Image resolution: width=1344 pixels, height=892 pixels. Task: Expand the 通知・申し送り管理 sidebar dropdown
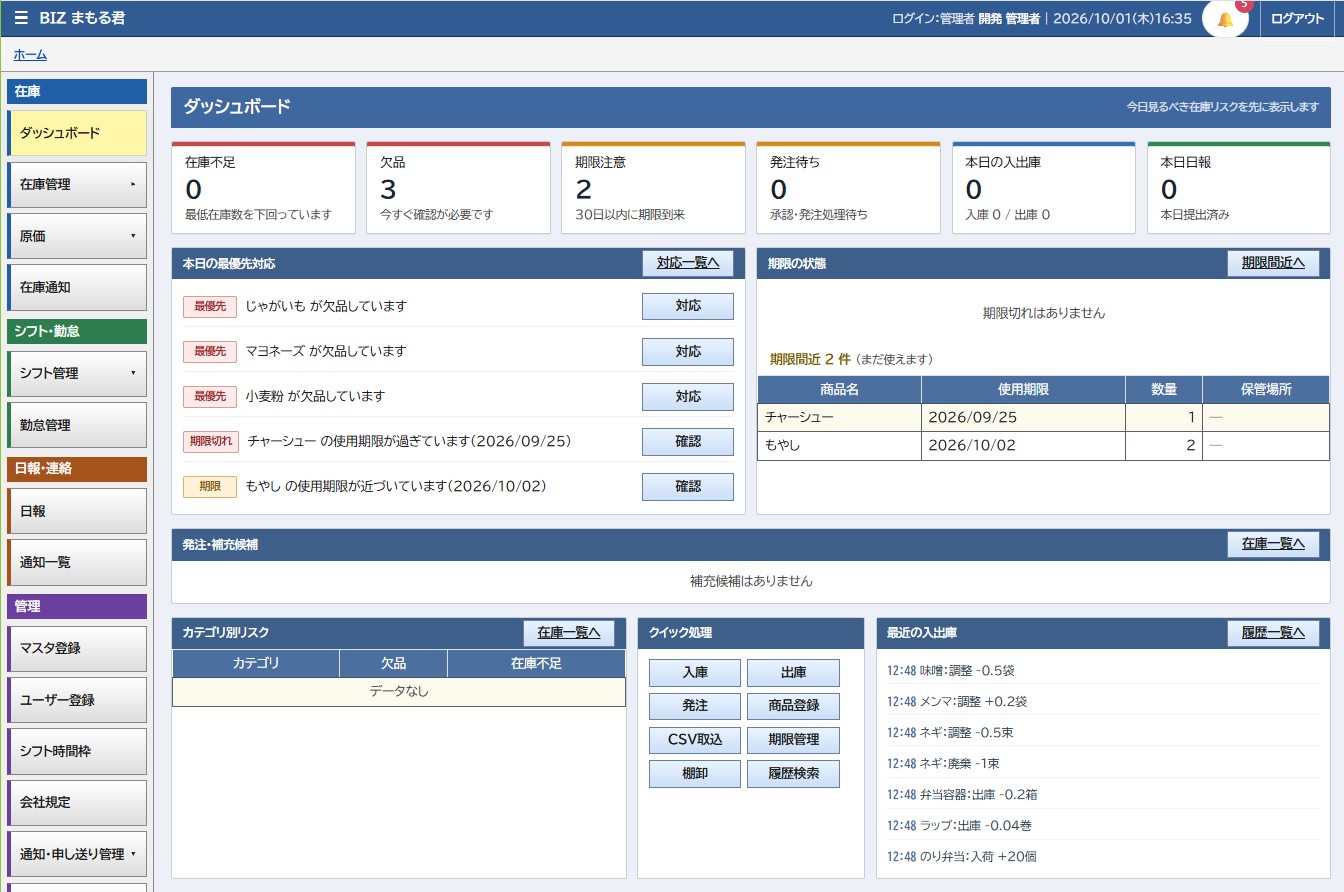click(x=77, y=854)
